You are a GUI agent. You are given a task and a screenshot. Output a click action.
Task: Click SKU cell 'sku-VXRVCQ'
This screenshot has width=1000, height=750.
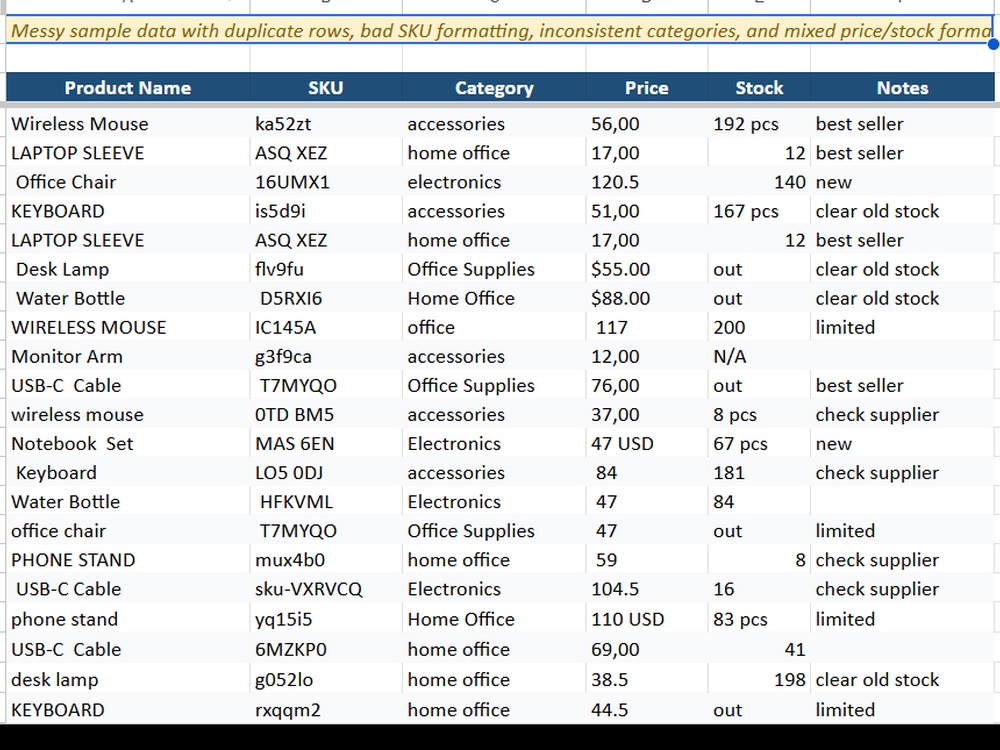(x=326, y=589)
